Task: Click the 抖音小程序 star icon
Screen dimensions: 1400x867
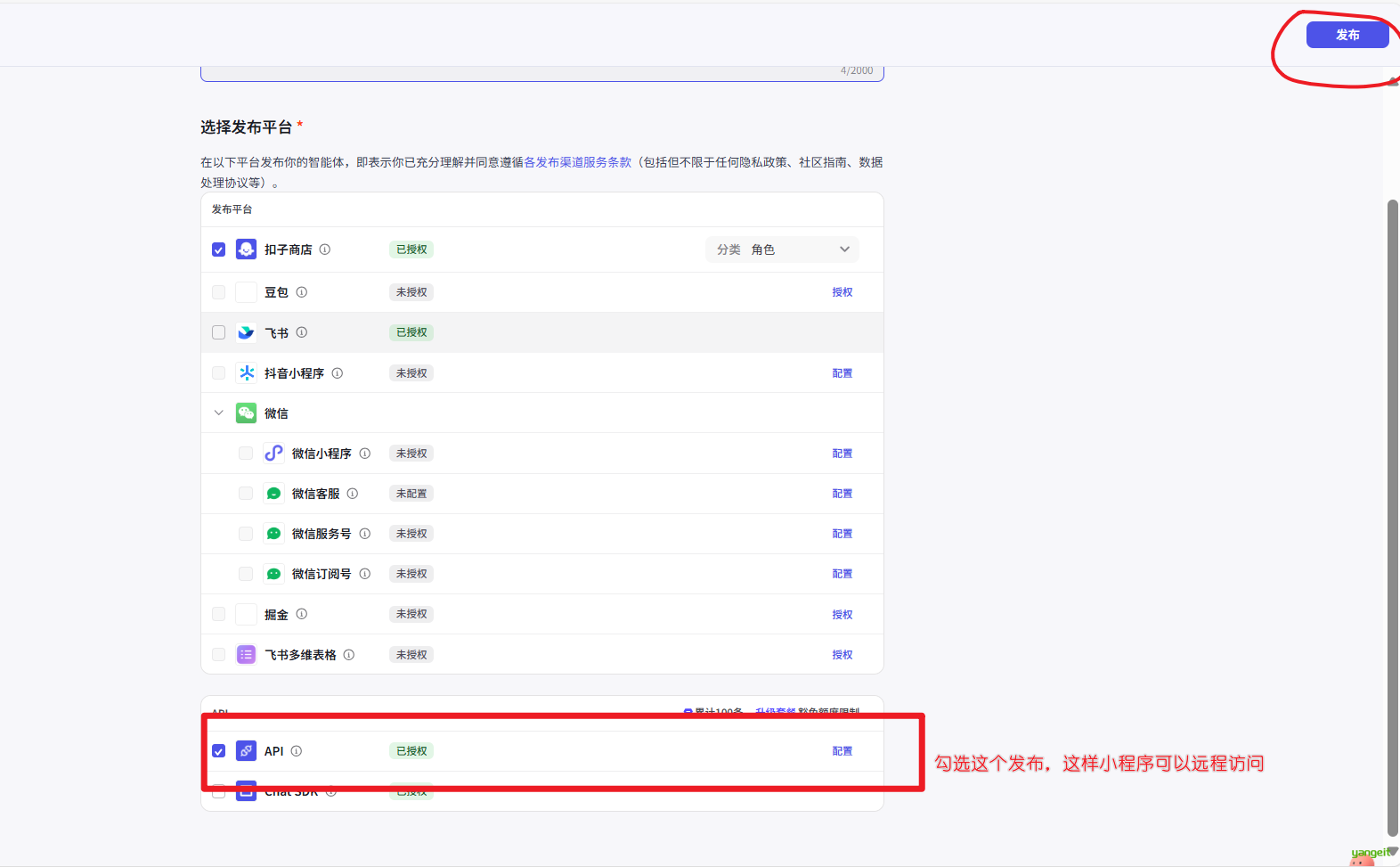Action: tap(246, 373)
